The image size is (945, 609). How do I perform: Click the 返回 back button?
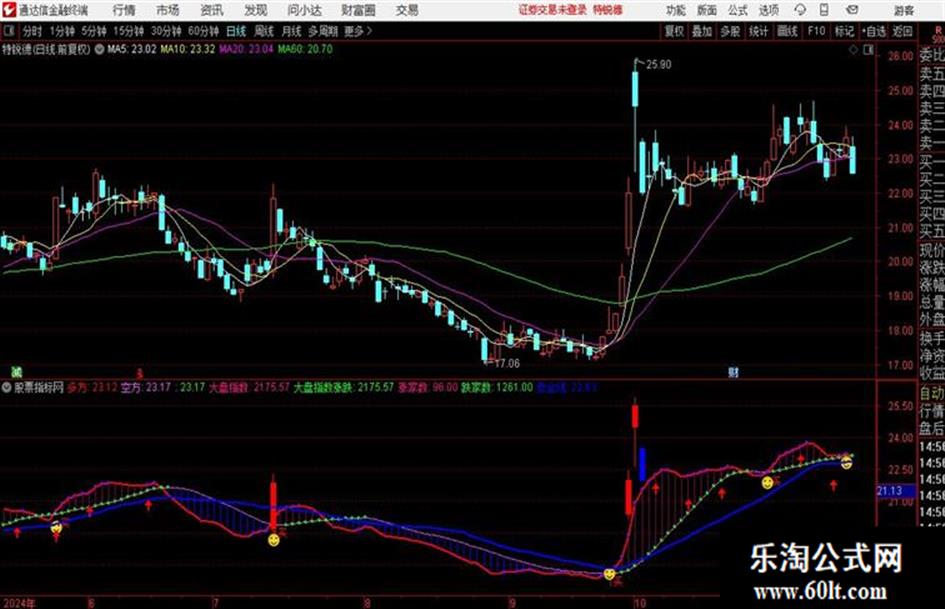coord(902,31)
